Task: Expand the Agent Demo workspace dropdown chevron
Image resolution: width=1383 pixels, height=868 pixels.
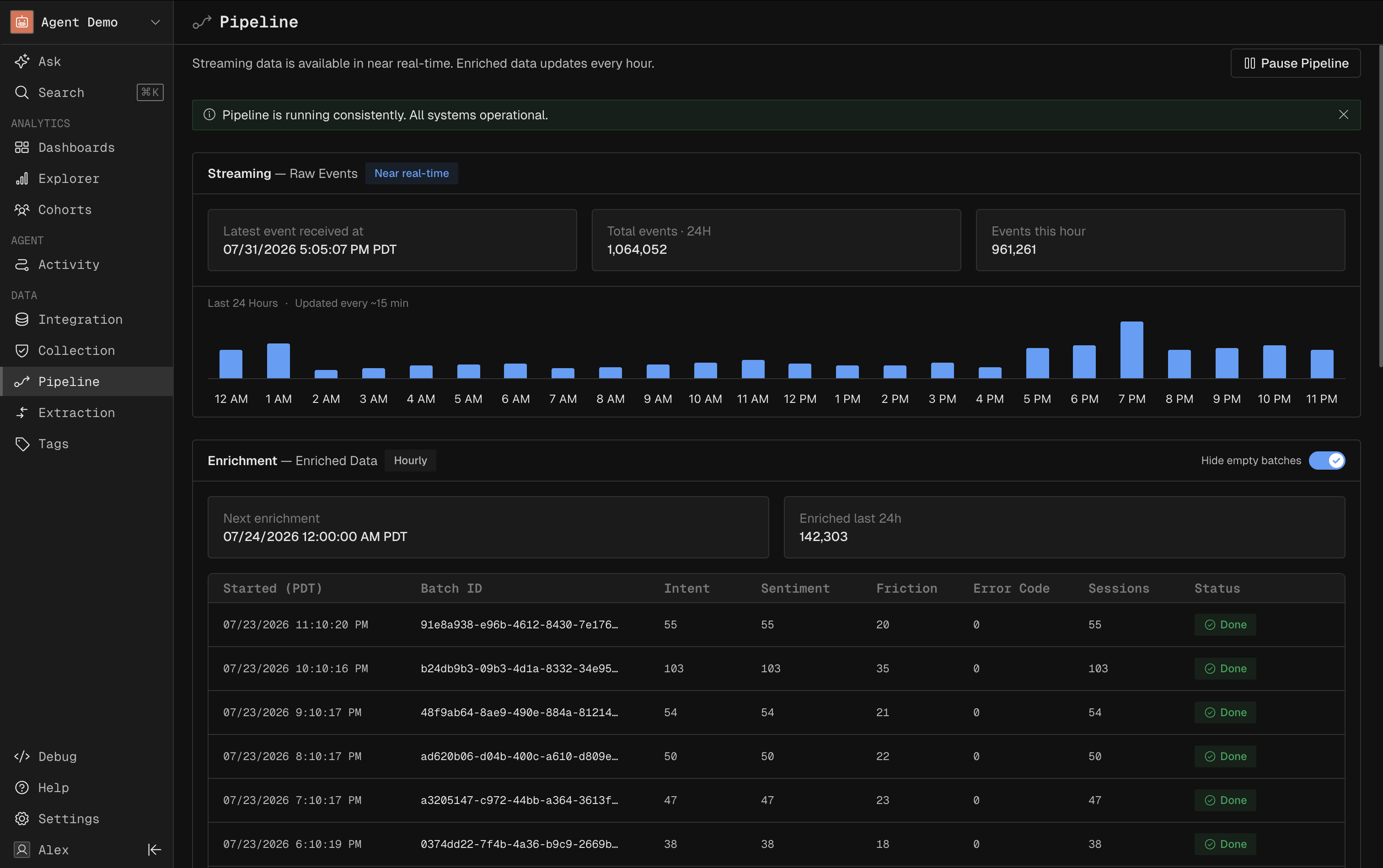Action: [155, 22]
